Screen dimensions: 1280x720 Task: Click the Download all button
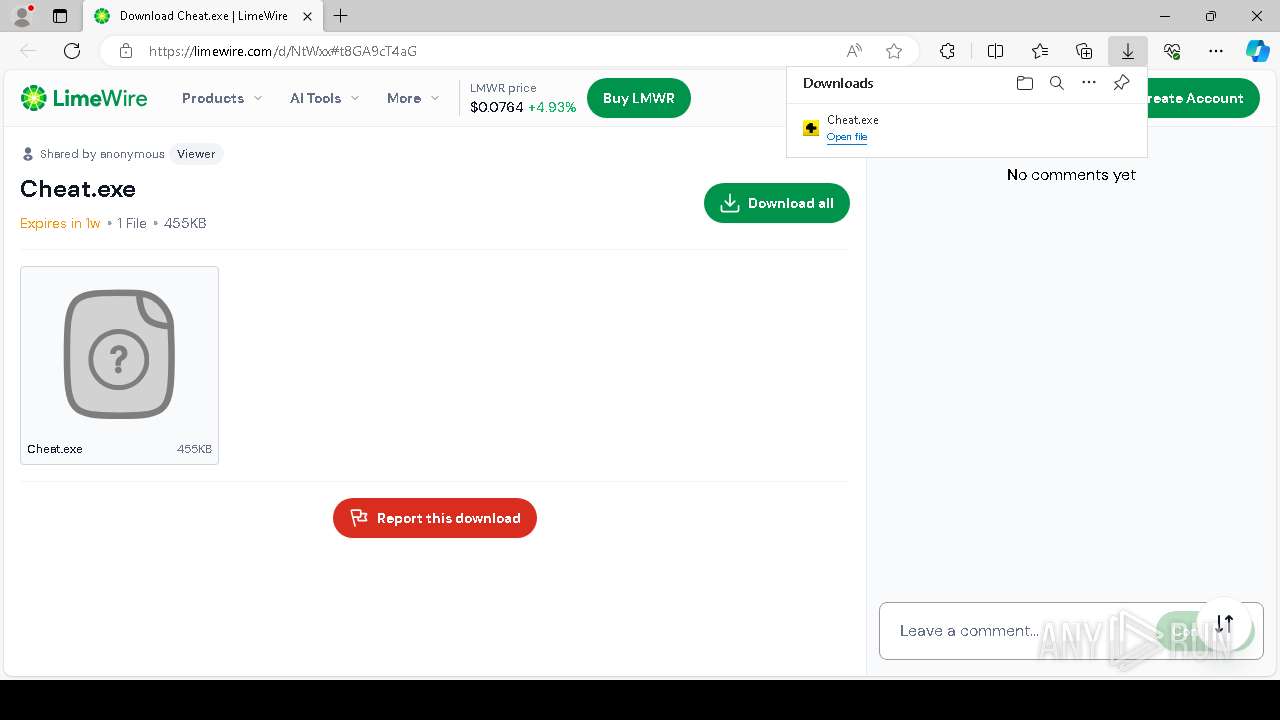click(777, 203)
